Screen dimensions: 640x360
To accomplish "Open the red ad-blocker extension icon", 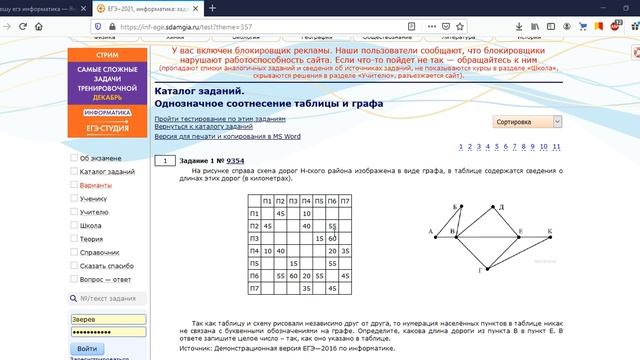I will (616, 26).
